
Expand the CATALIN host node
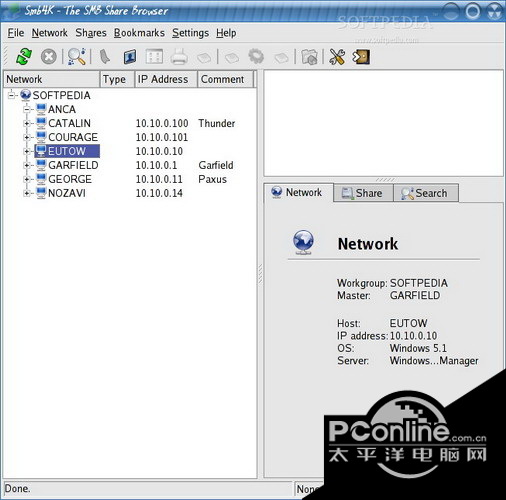coord(27,123)
